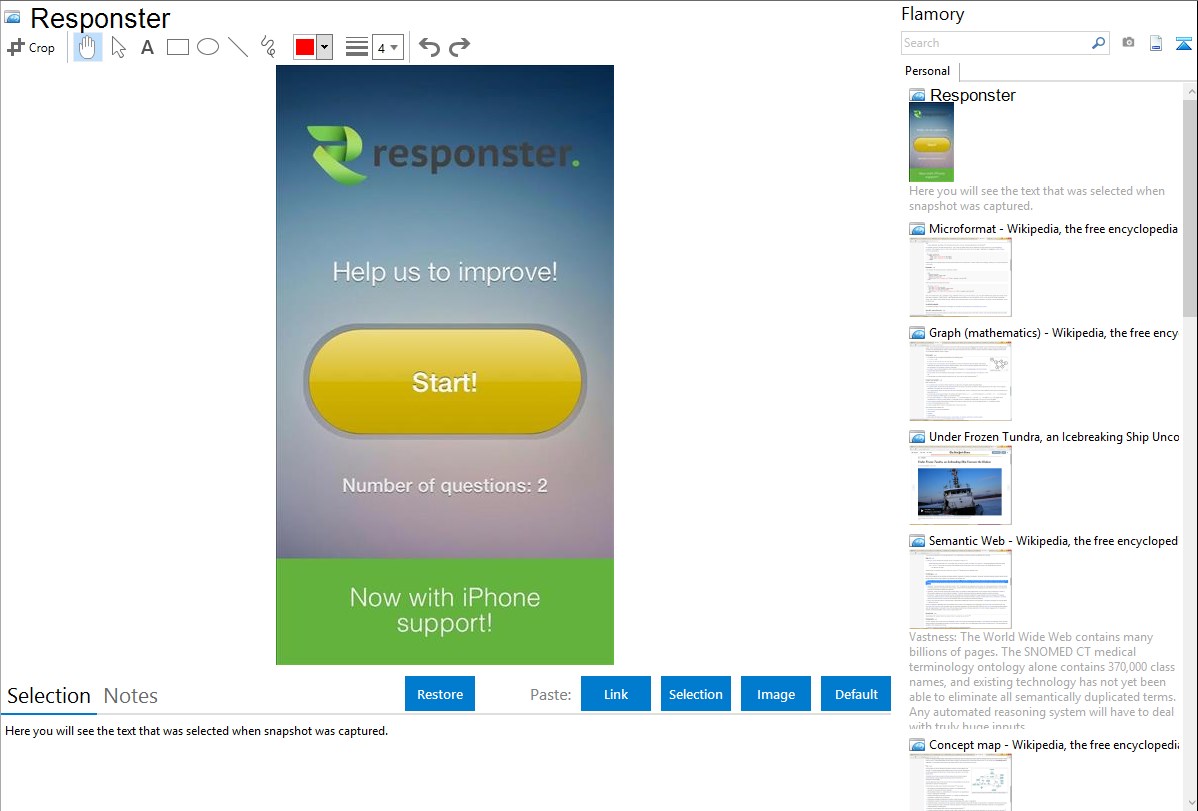Open the Semantic Web snapshot thumbnail

click(x=960, y=589)
